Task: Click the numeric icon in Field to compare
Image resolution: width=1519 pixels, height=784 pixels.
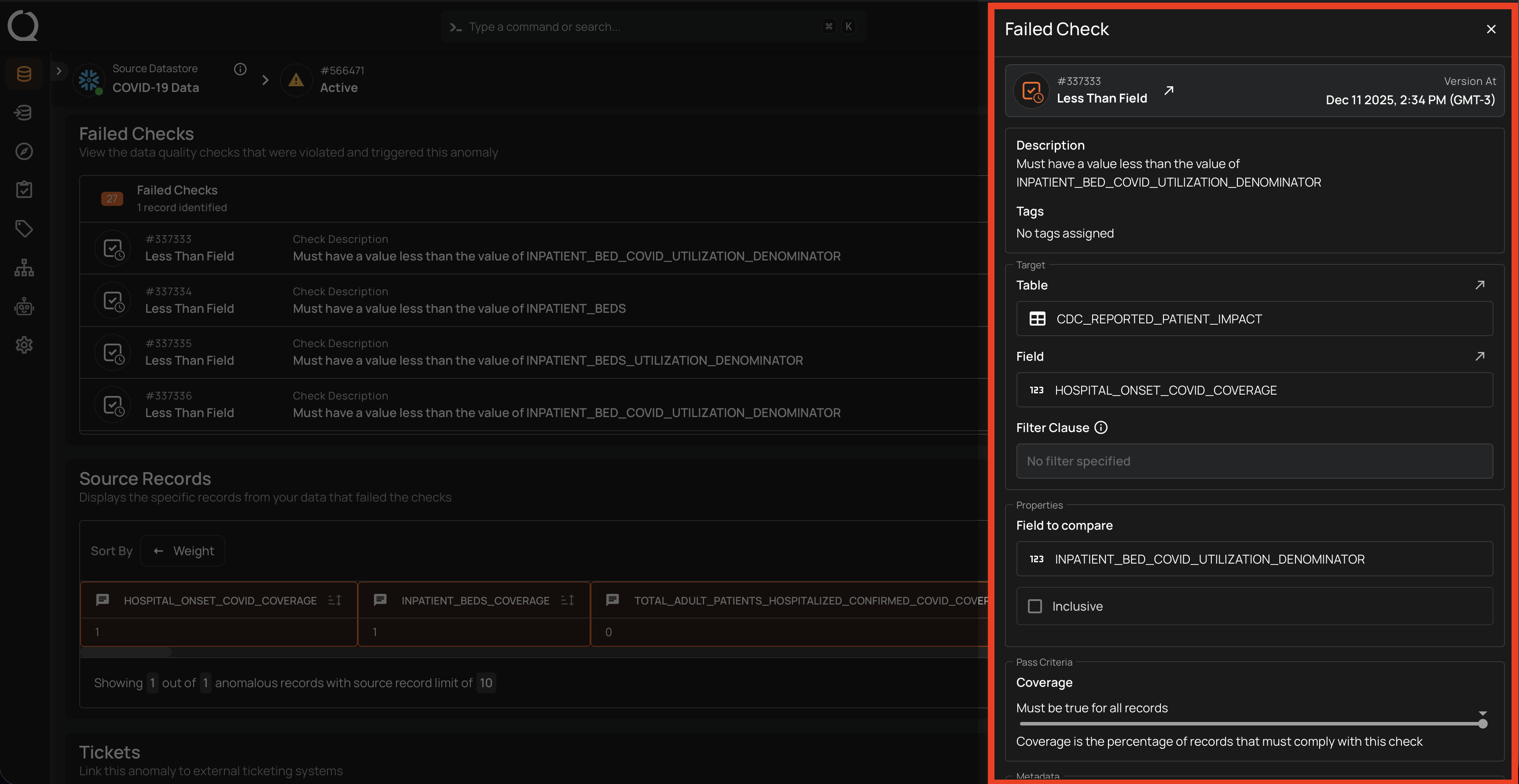Action: [x=1037, y=559]
